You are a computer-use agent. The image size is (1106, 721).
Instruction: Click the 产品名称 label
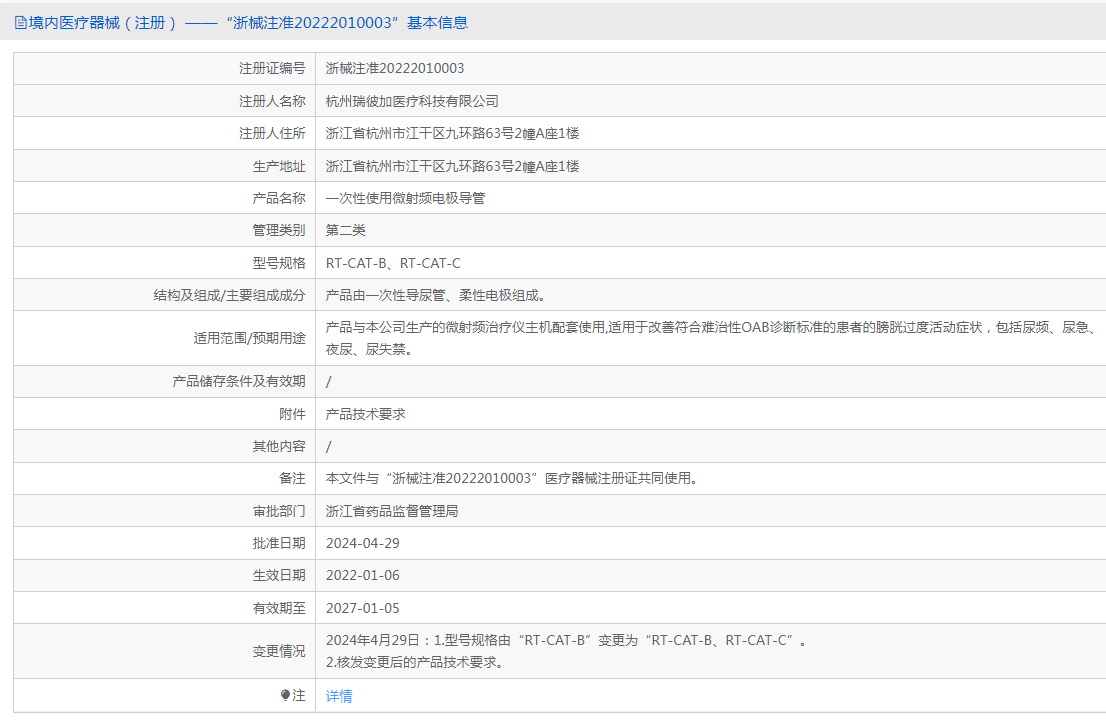coord(279,198)
